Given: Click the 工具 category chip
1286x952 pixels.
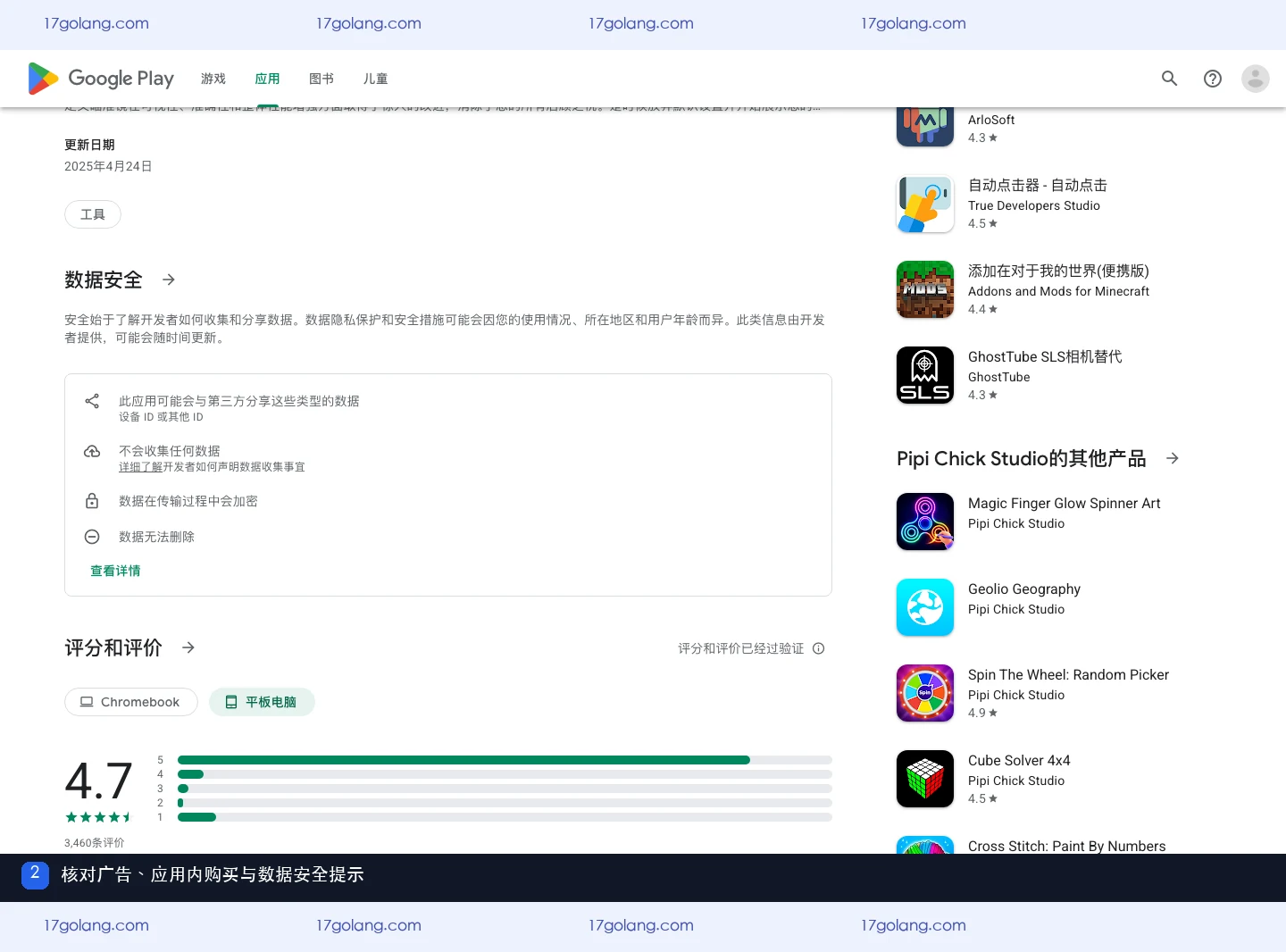Looking at the screenshot, I should coord(93,214).
